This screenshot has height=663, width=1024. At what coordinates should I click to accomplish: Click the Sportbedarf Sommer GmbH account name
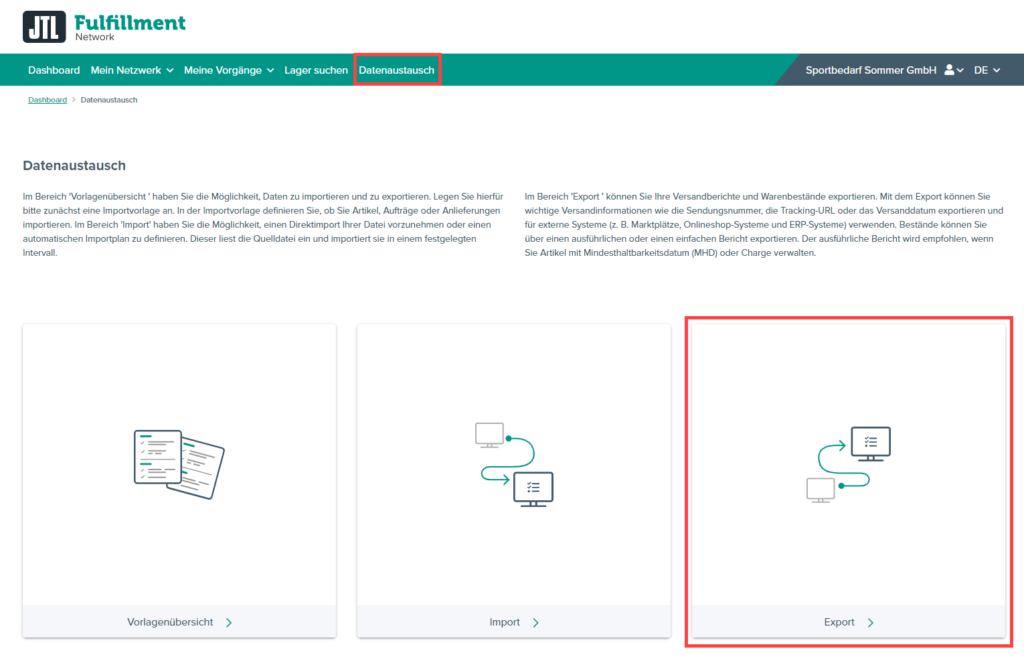click(x=870, y=70)
